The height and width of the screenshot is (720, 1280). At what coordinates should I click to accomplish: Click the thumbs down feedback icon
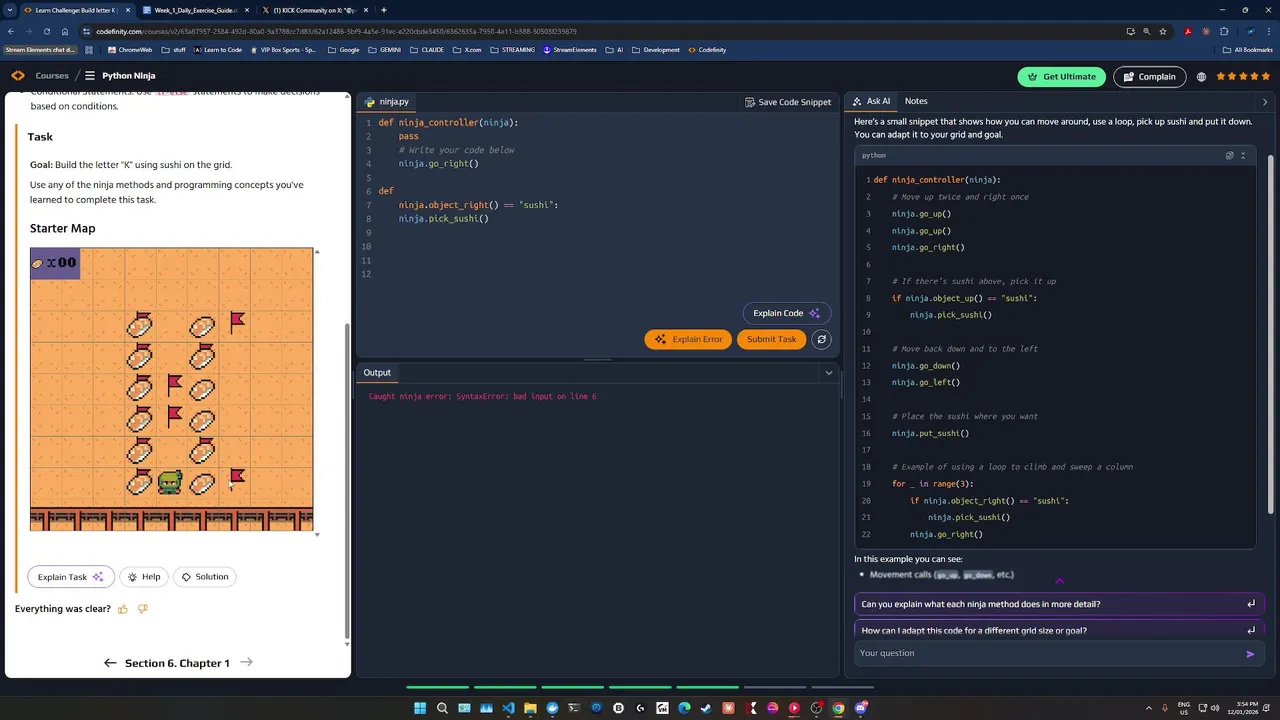tap(142, 609)
